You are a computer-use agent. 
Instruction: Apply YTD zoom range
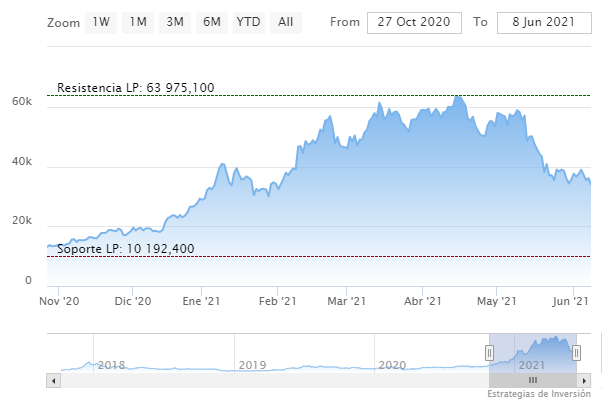(249, 21)
